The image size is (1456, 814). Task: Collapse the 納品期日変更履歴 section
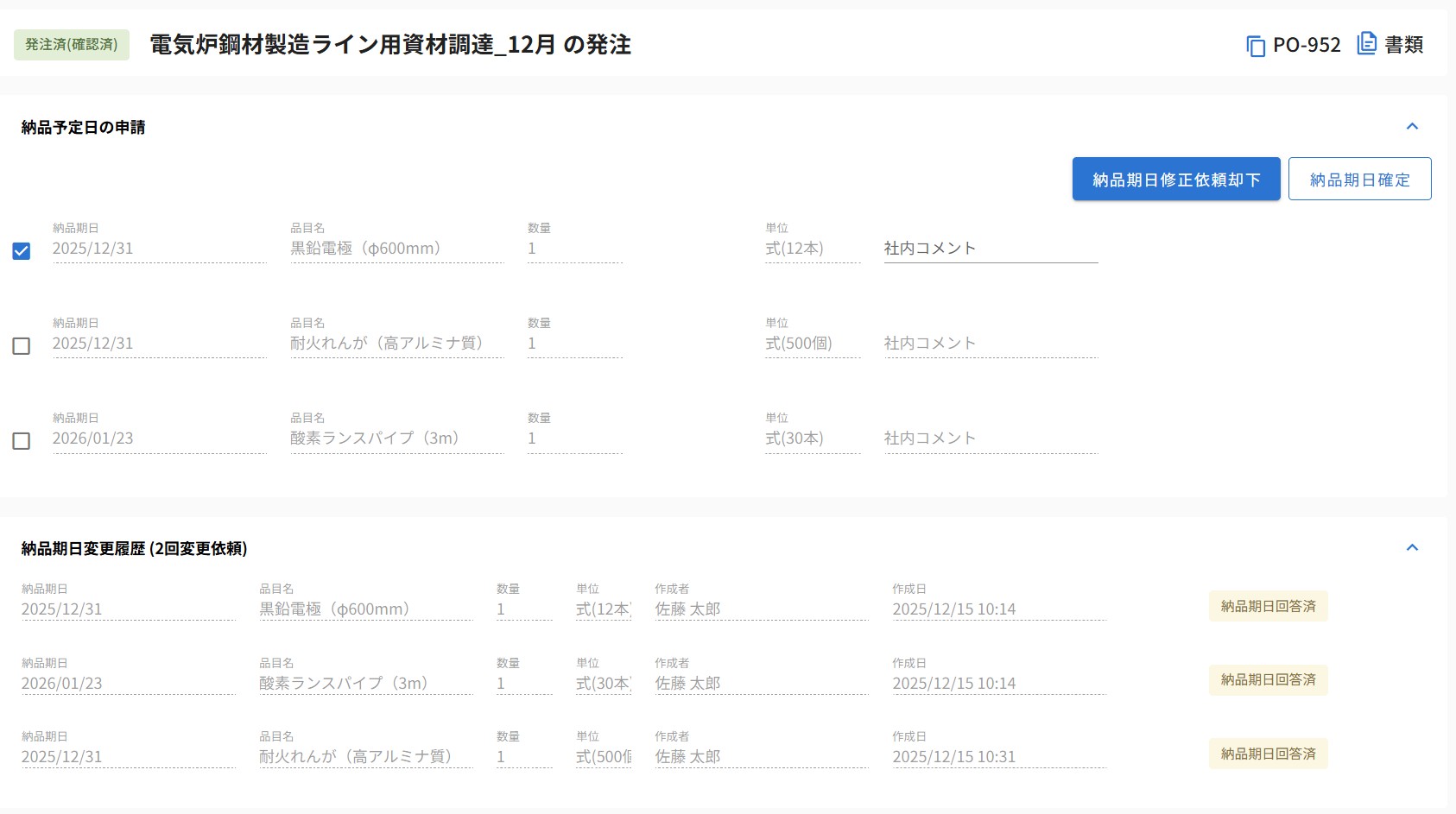click(1412, 548)
